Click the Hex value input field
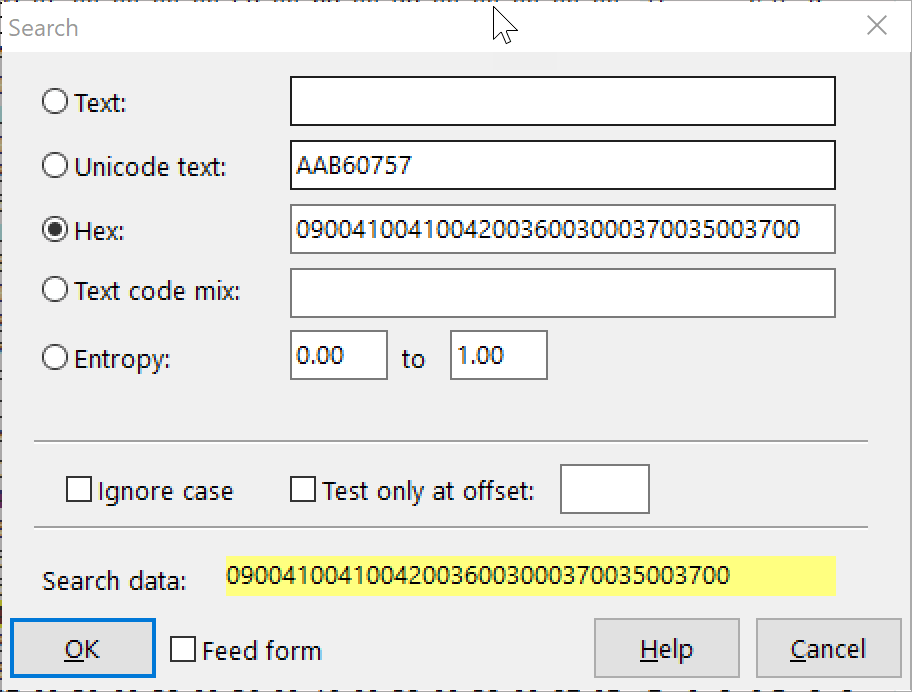The width and height of the screenshot is (912, 692). point(562,229)
